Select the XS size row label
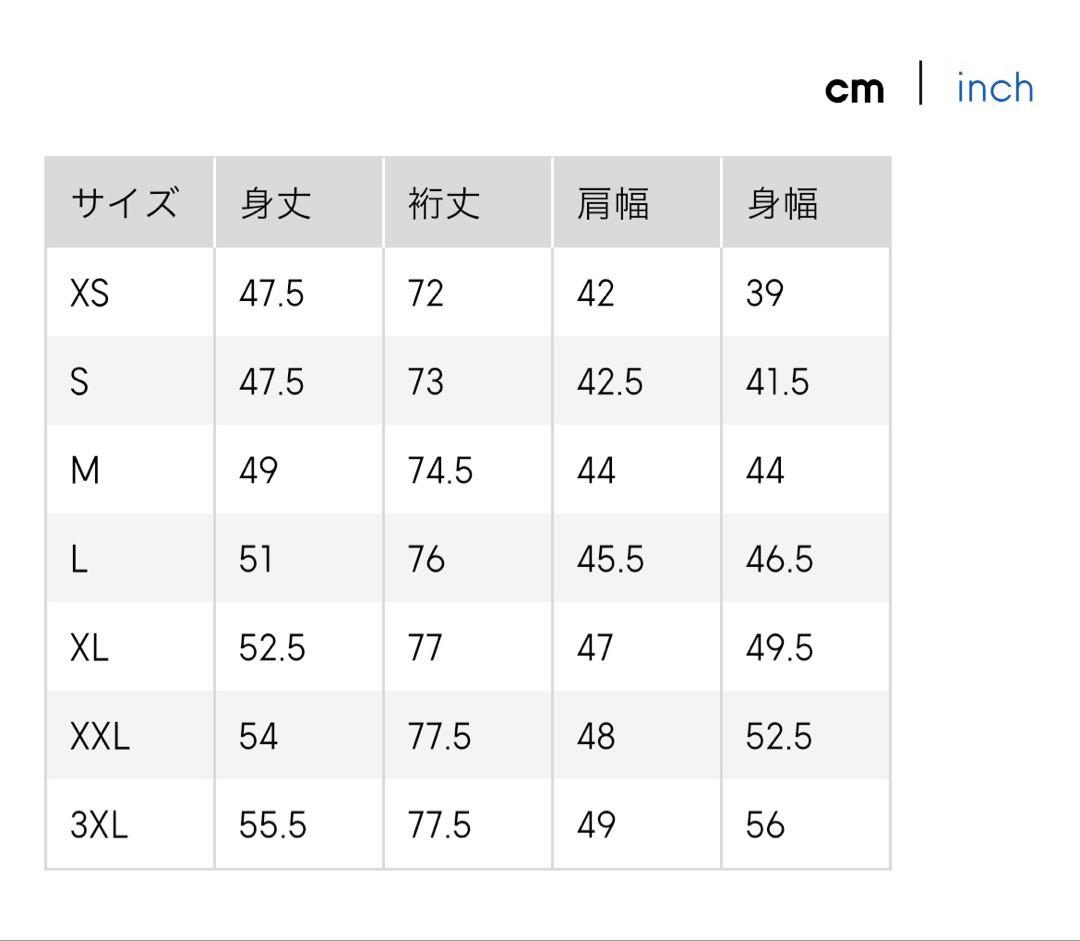Image resolution: width=1080 pixels, height=941 pixels. [90, 293]
